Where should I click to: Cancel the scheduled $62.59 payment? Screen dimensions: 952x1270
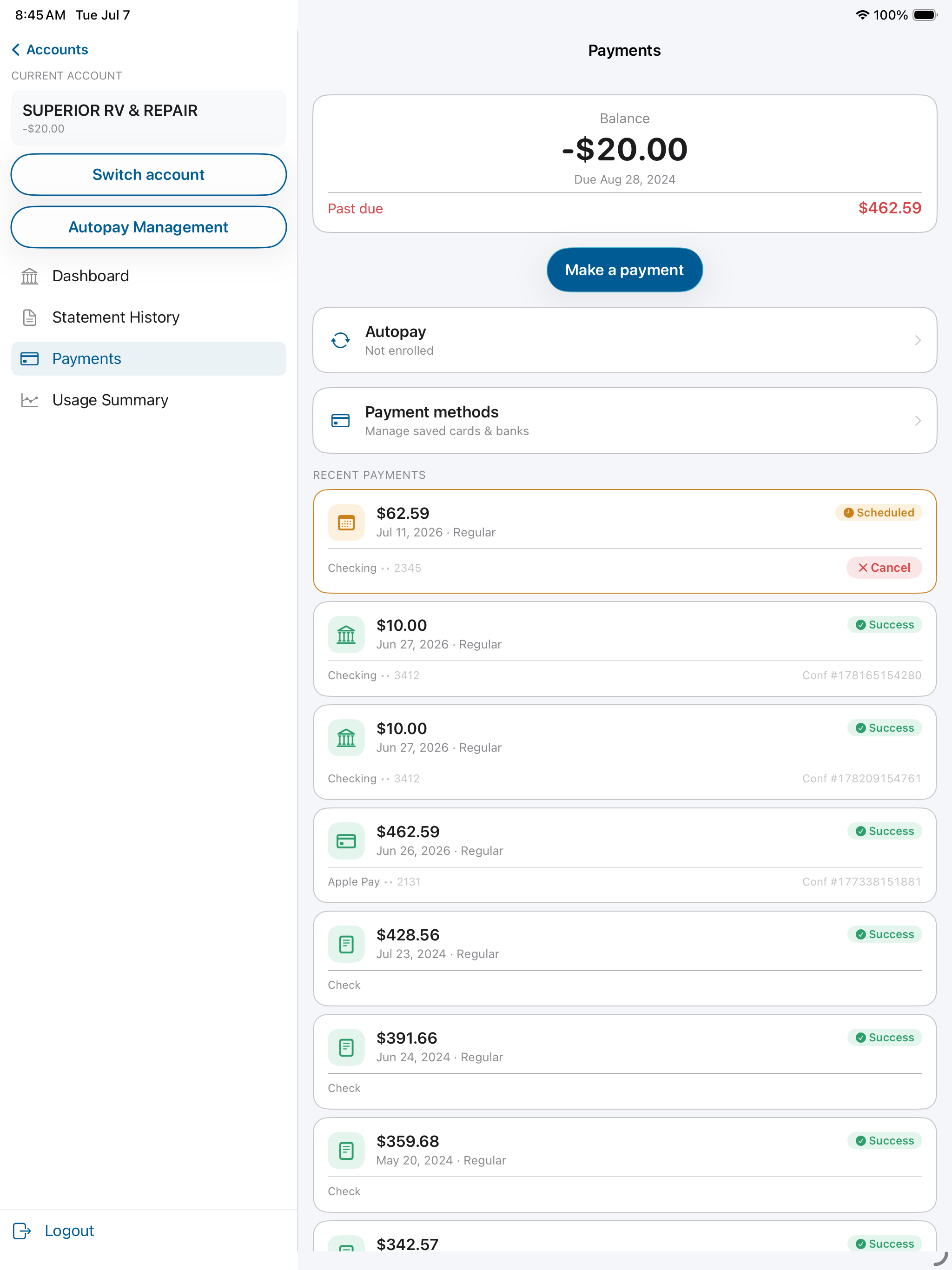point(884,568)
